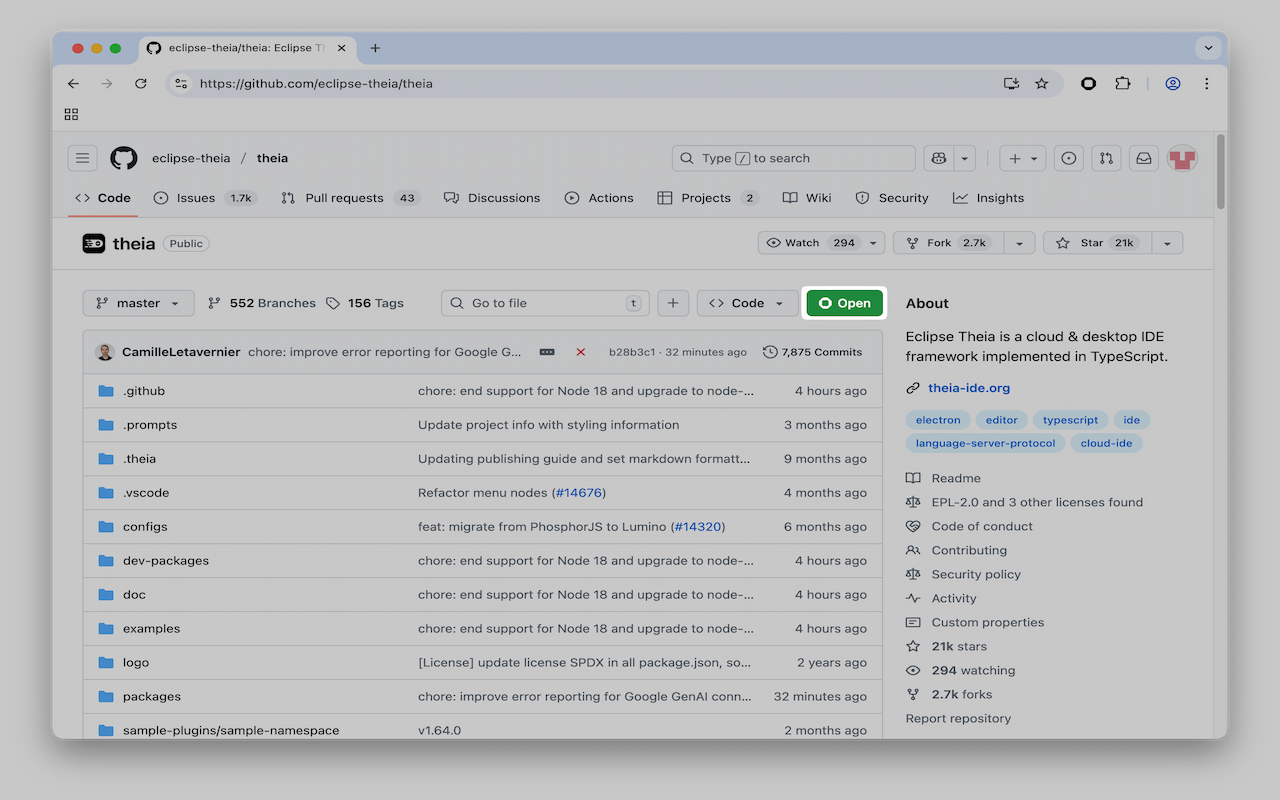Open notifications inbox icon
Viewport: 1280px width, 800px height.
tap(1143, 158)
